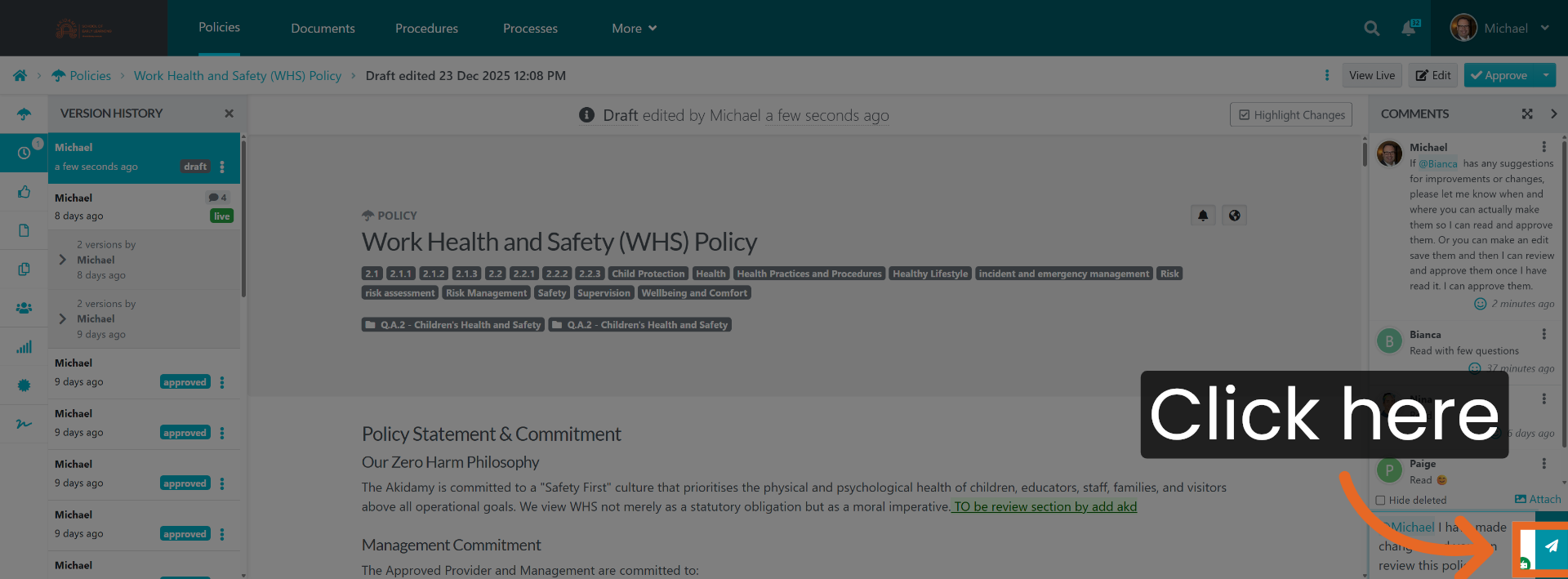Open the search magnifier in top bar
The width and height of the screenshot is (1568, 579).
(1371, 29)
